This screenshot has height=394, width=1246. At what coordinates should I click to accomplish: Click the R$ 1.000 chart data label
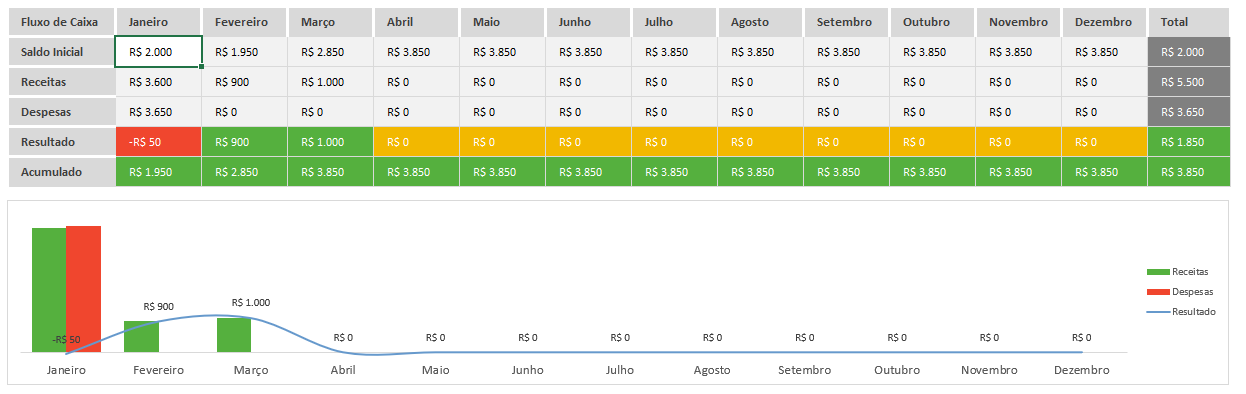tap(251, 302)
